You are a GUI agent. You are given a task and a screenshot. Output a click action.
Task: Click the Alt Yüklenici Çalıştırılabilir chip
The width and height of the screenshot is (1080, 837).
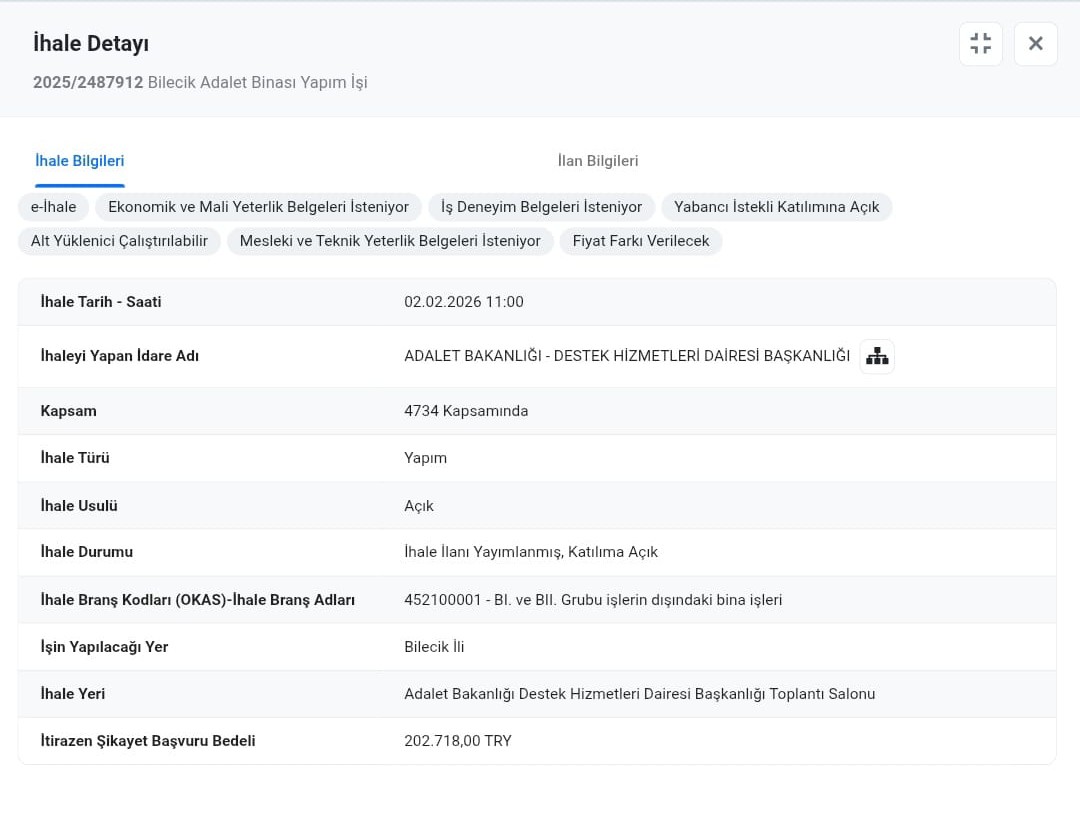[119, 241]
